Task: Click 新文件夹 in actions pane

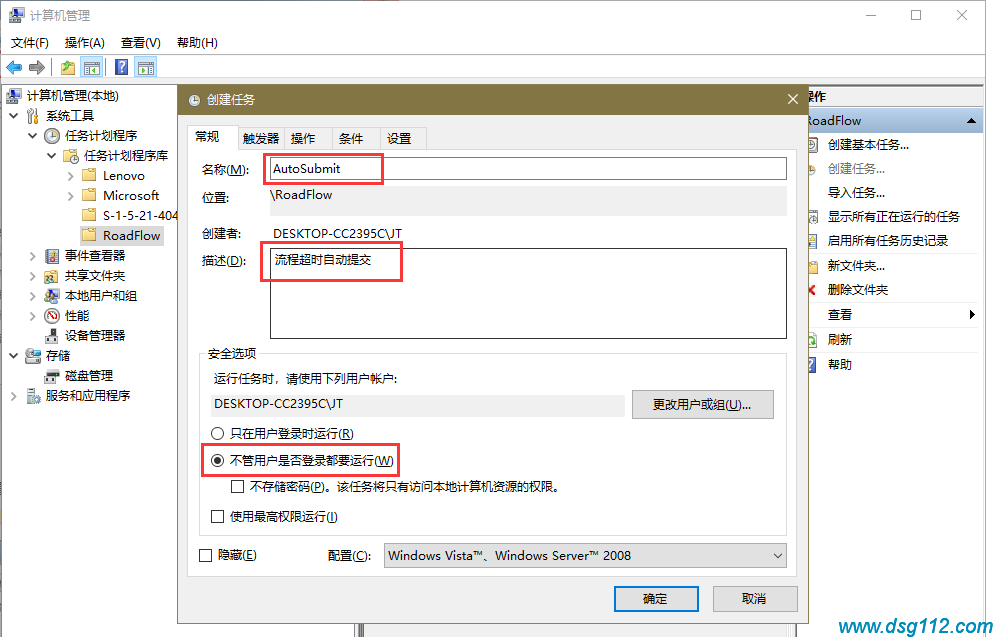Action: (856, 266)
